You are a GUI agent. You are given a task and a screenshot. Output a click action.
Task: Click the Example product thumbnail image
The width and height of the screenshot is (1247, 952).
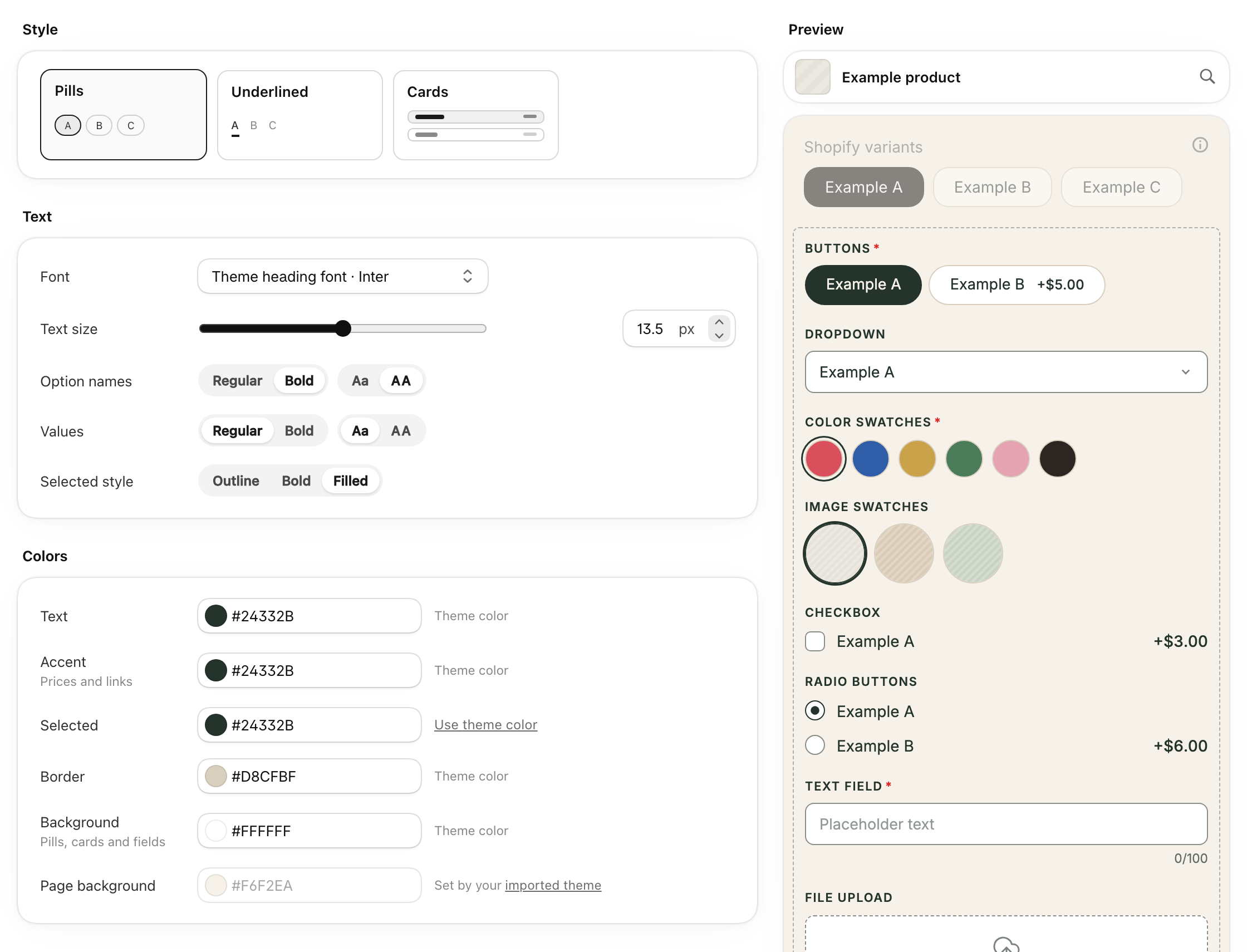[x=812, y=76]
